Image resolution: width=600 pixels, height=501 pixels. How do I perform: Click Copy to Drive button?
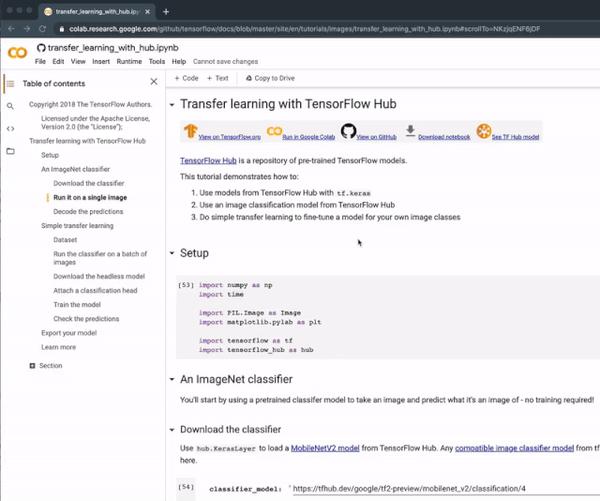pos(270,78)
